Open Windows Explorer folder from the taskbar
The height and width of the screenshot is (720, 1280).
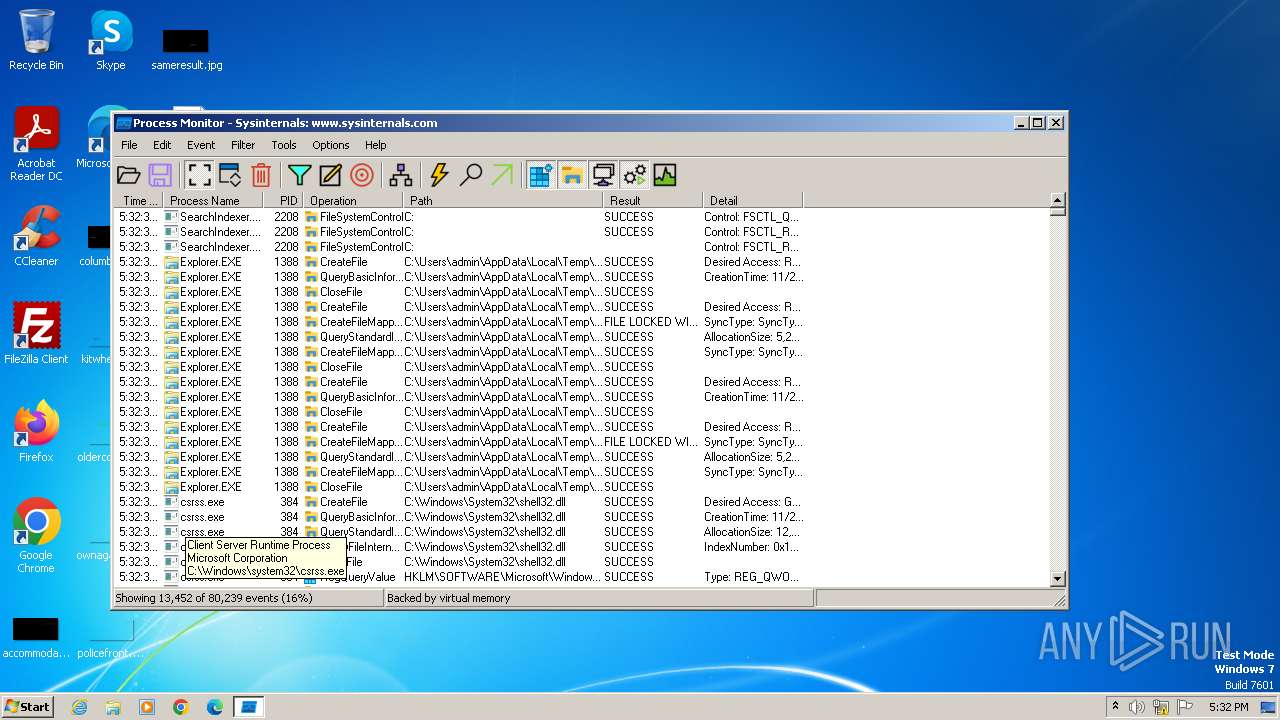pos(113,707)
